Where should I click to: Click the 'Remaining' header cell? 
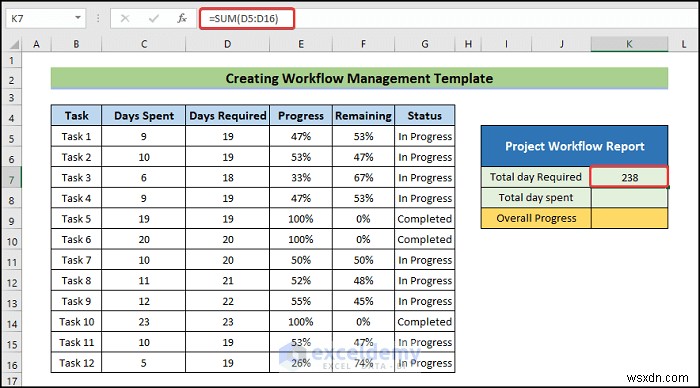[363, 116]
